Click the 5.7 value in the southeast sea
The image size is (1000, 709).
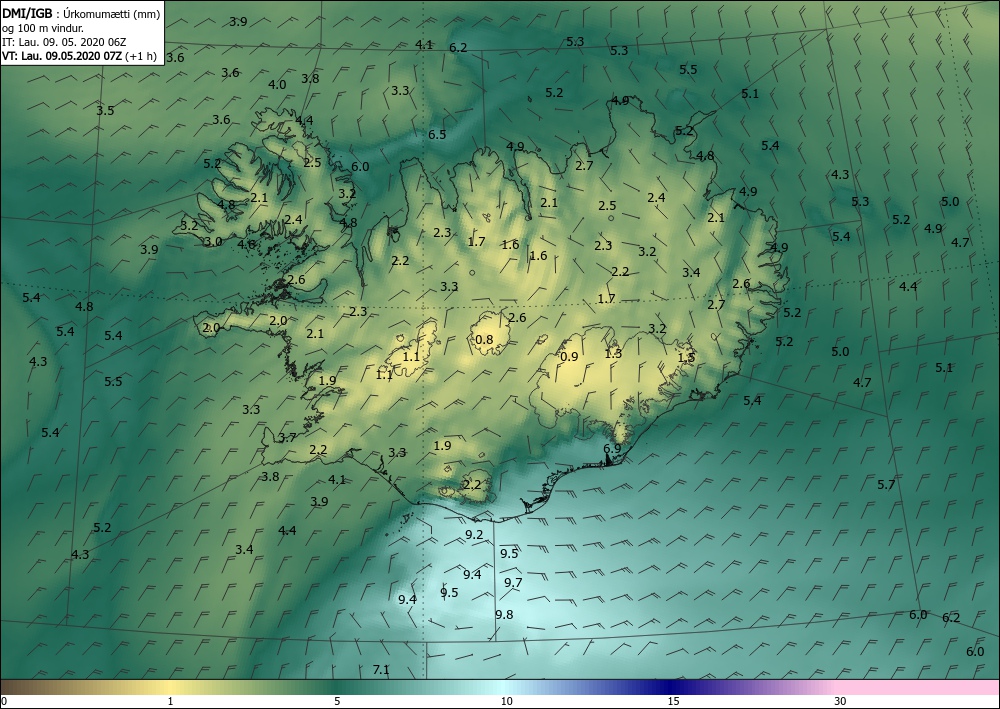pyautogui.click(x=886, y=485)
